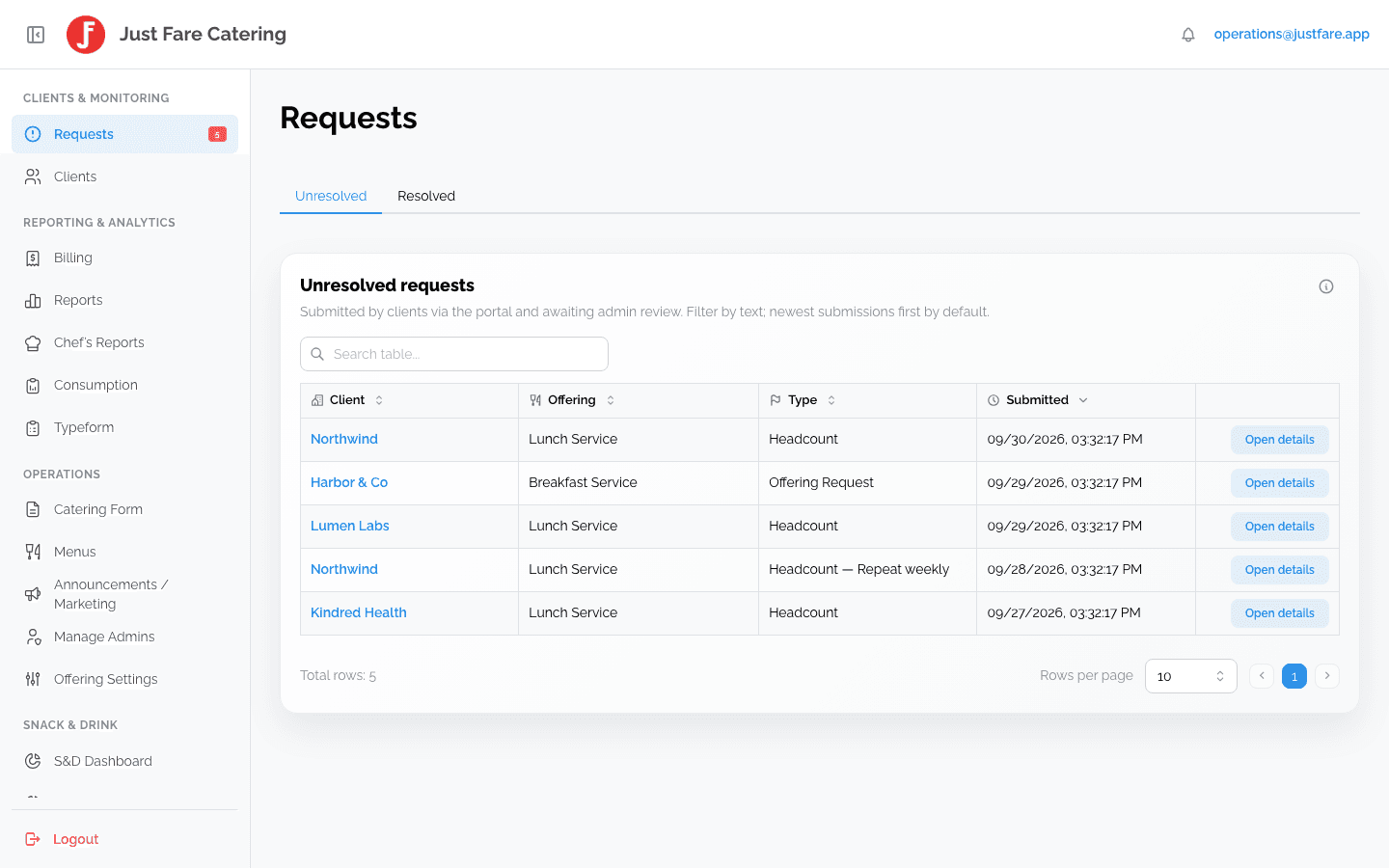Click the operations@justfare.app account link
The height and width of the screenshot is (868, 1389).
tap(1292, 34)
